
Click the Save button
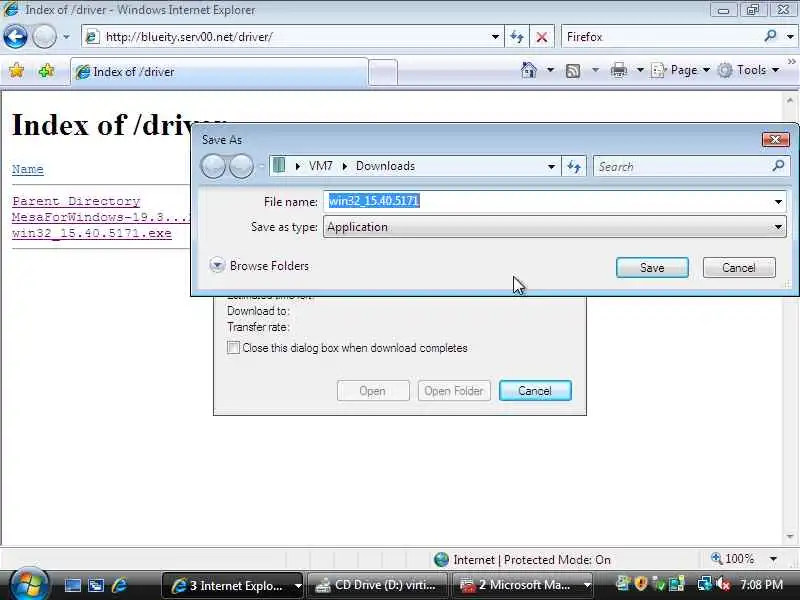click(x=652, y=267)
